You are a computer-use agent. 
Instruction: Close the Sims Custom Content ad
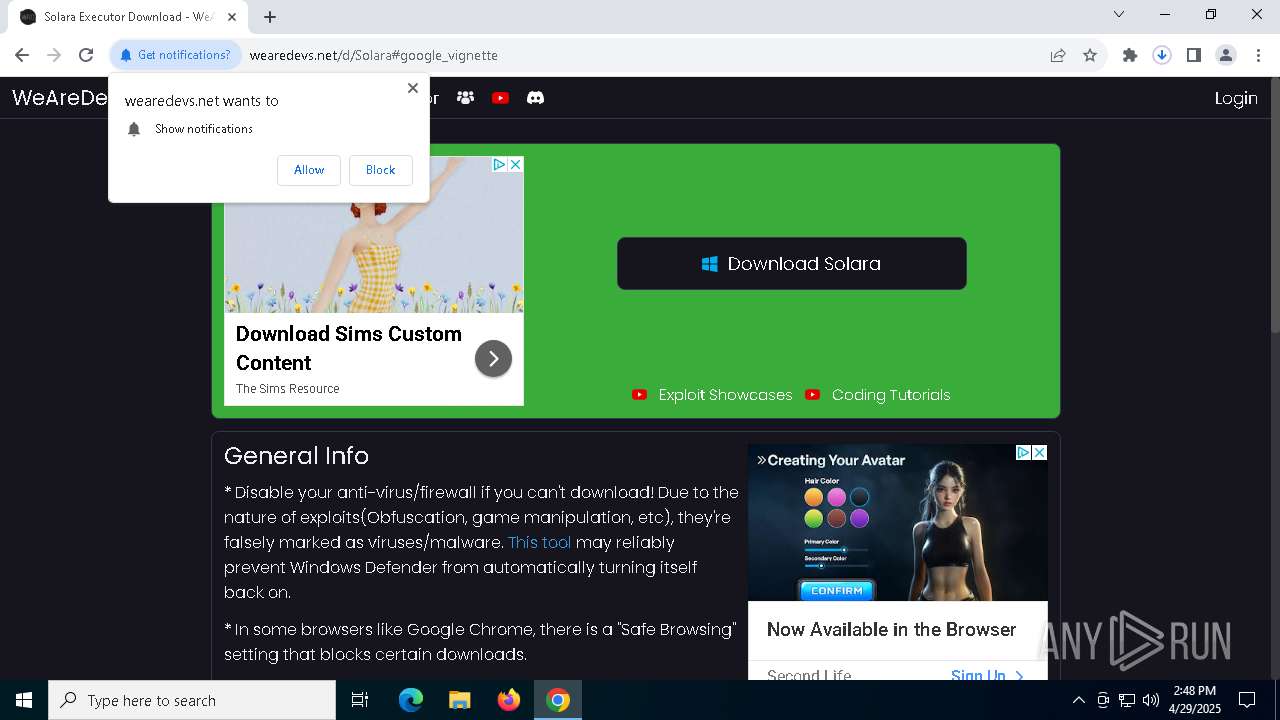point(516,164)
